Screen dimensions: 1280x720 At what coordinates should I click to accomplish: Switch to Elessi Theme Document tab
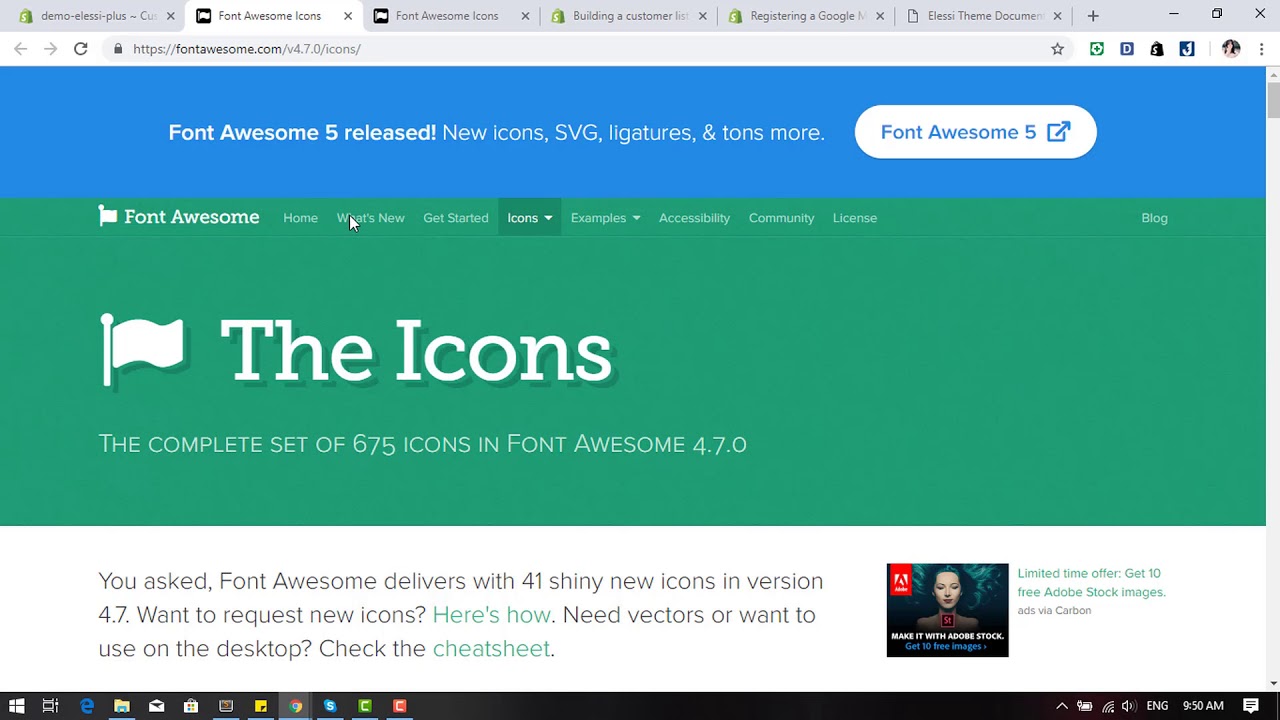pyautogui.click(x=984, y=16)
